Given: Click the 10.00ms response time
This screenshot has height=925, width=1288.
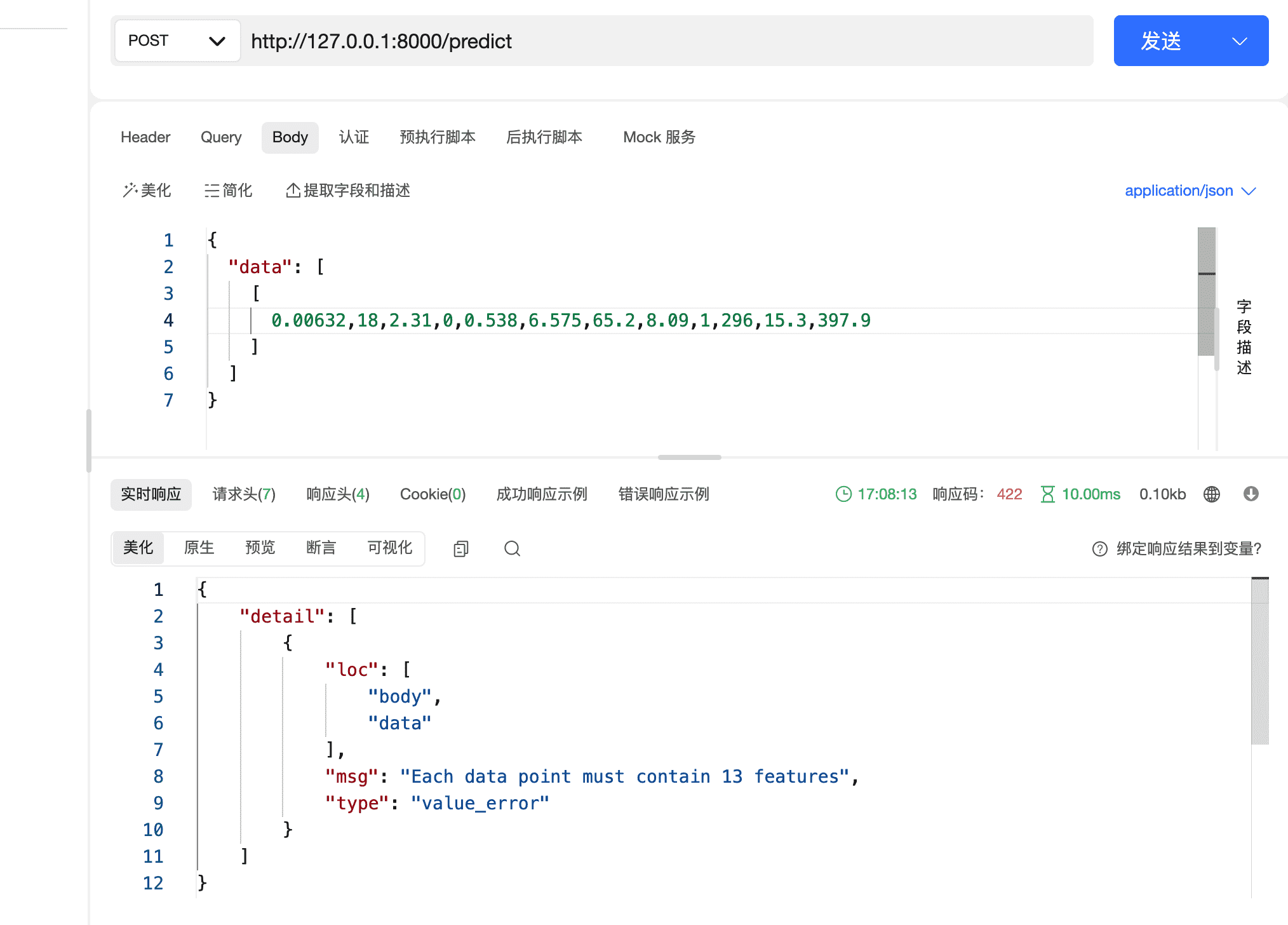Looking at the screenshot, I should point(1091,494).
